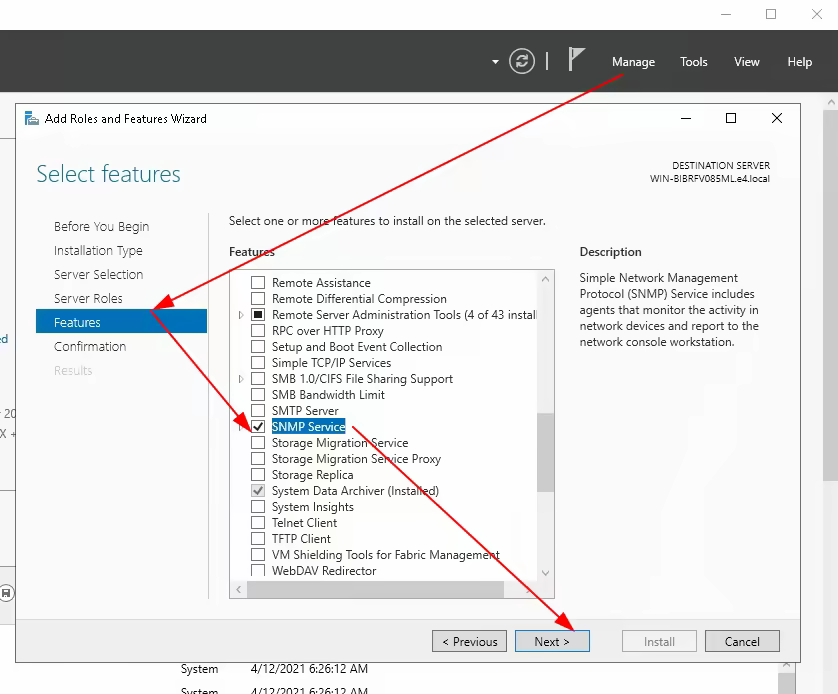
Task: Click the DESTINATION SERVER name text
Action: (x=710, y=179)
